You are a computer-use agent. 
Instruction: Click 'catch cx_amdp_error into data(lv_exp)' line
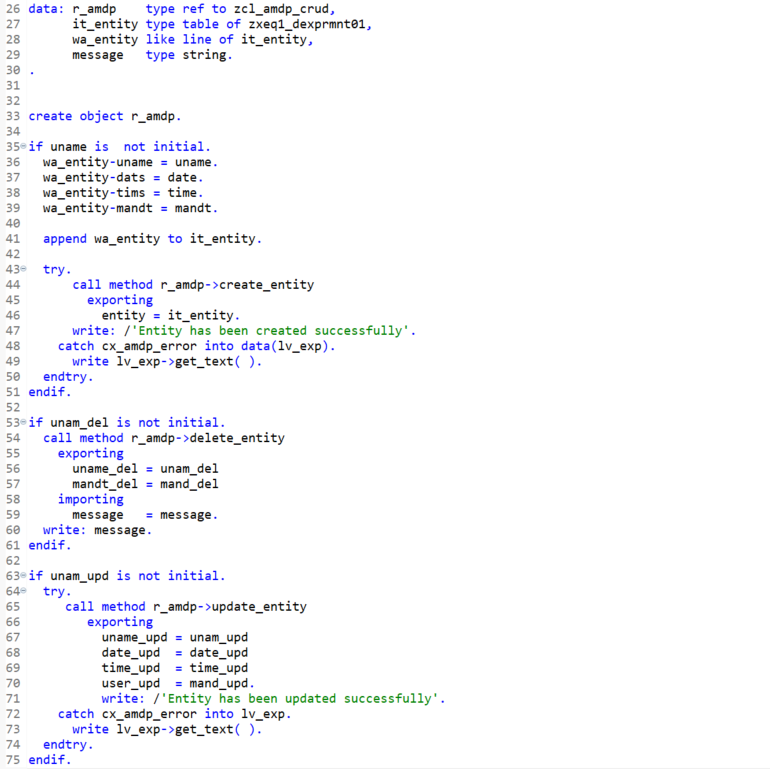[x=196, y=346]
